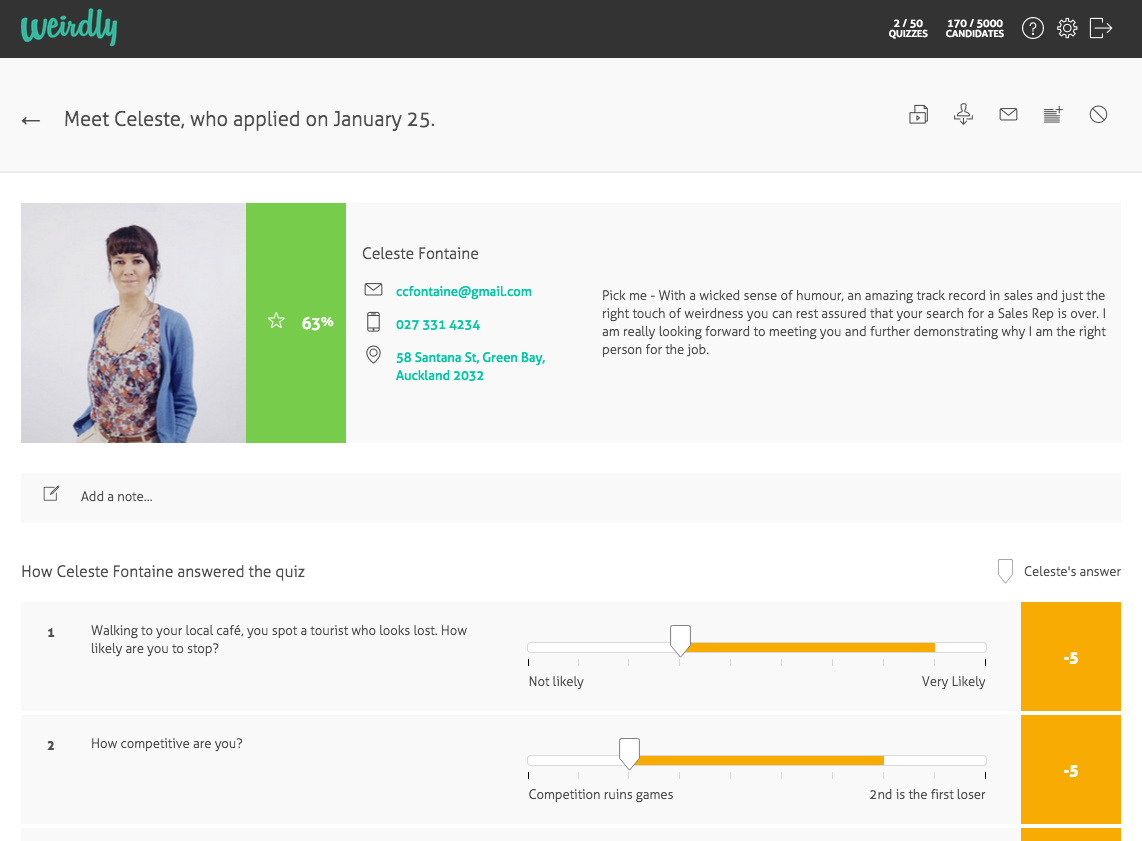This screenshot has width=1142, height=841.
Task: Click the back arrow to candidates list
Action: 31,120
